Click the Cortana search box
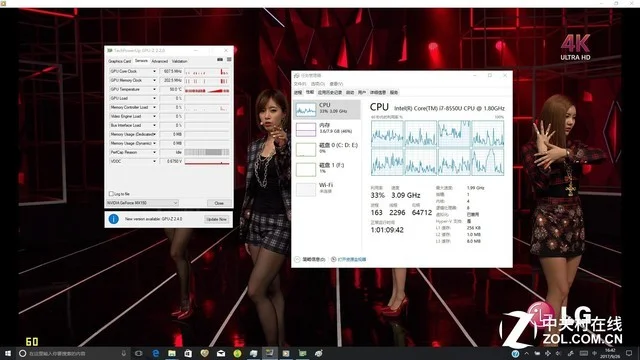640x360 pixels. coord(73,353)
